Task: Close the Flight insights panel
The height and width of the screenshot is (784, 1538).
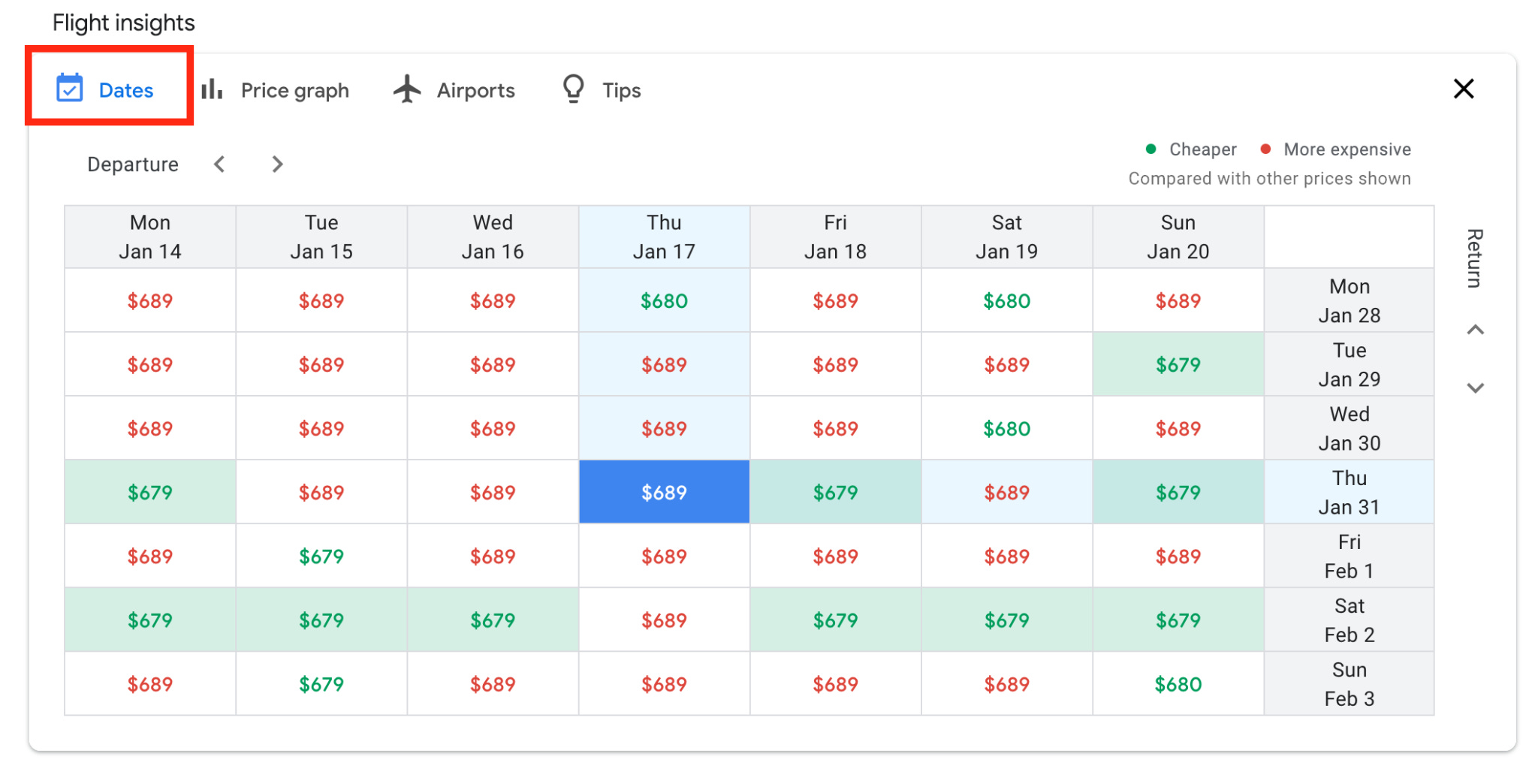Action: 1464,89
